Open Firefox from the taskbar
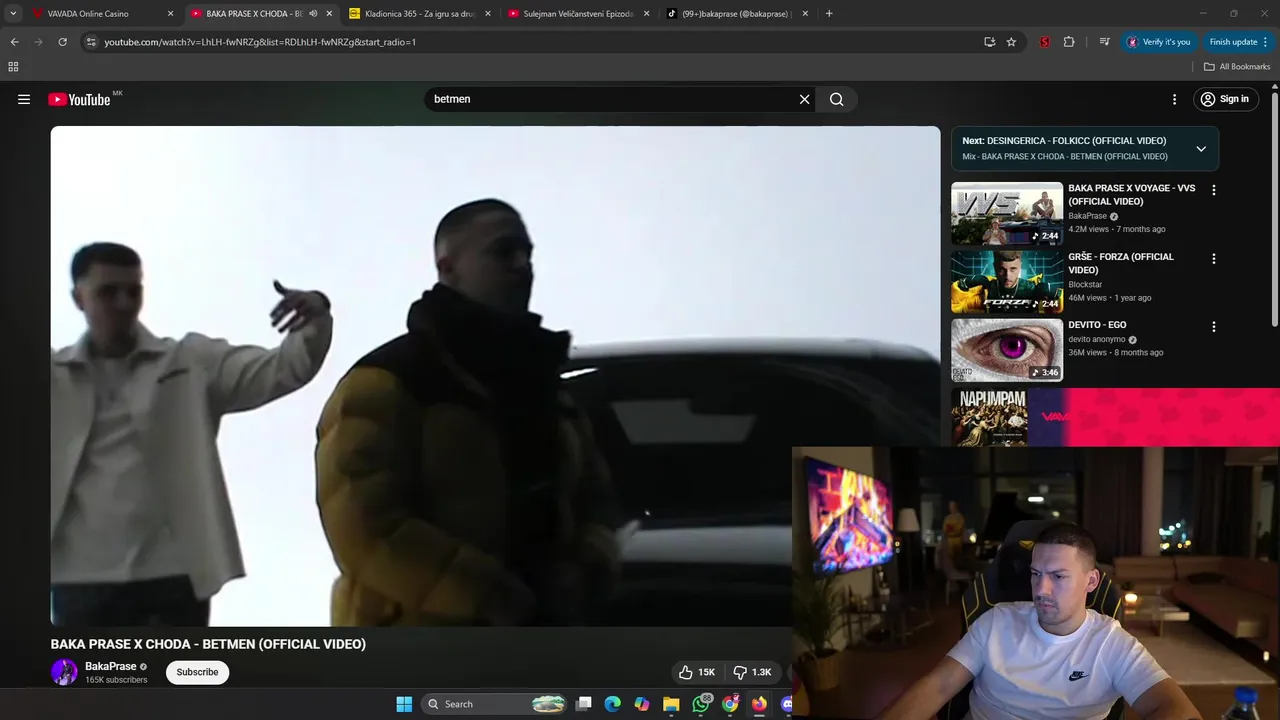Screen dimensions: 1280x720 click(759, 704)
